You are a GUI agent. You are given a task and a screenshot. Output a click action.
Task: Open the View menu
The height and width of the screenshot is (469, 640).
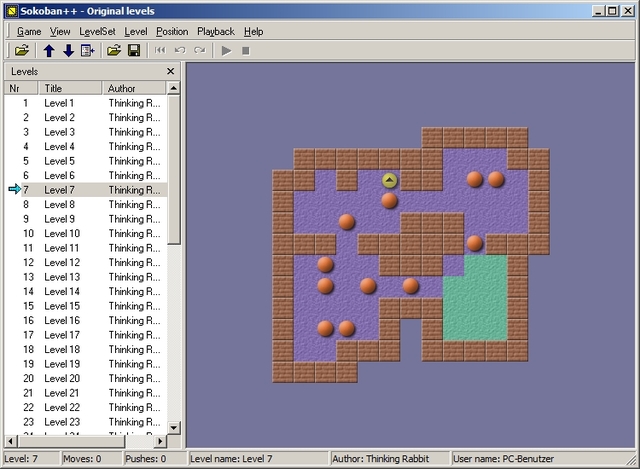click(x=60, y=31)
